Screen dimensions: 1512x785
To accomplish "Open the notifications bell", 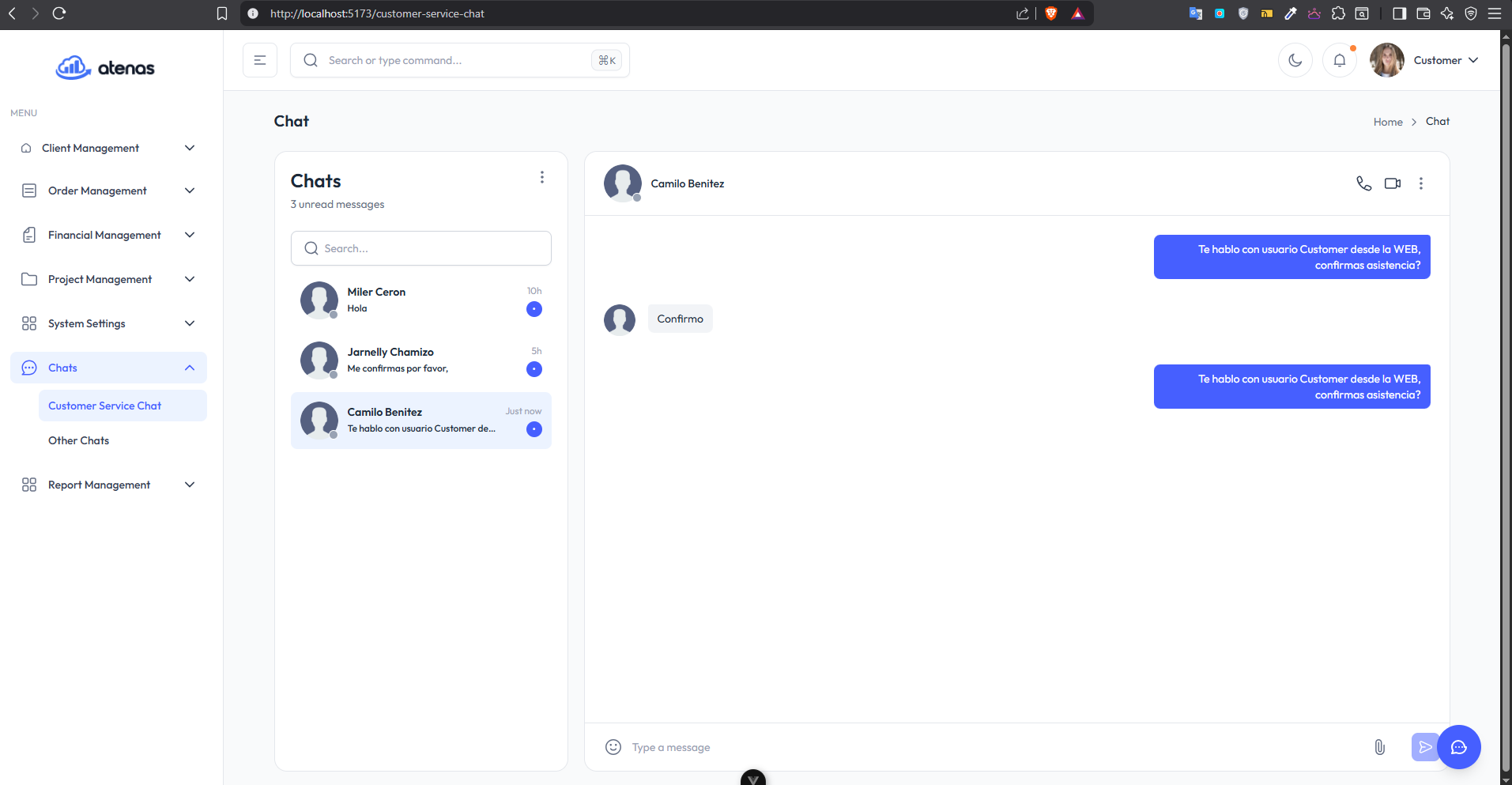I will coord(1339,60).
